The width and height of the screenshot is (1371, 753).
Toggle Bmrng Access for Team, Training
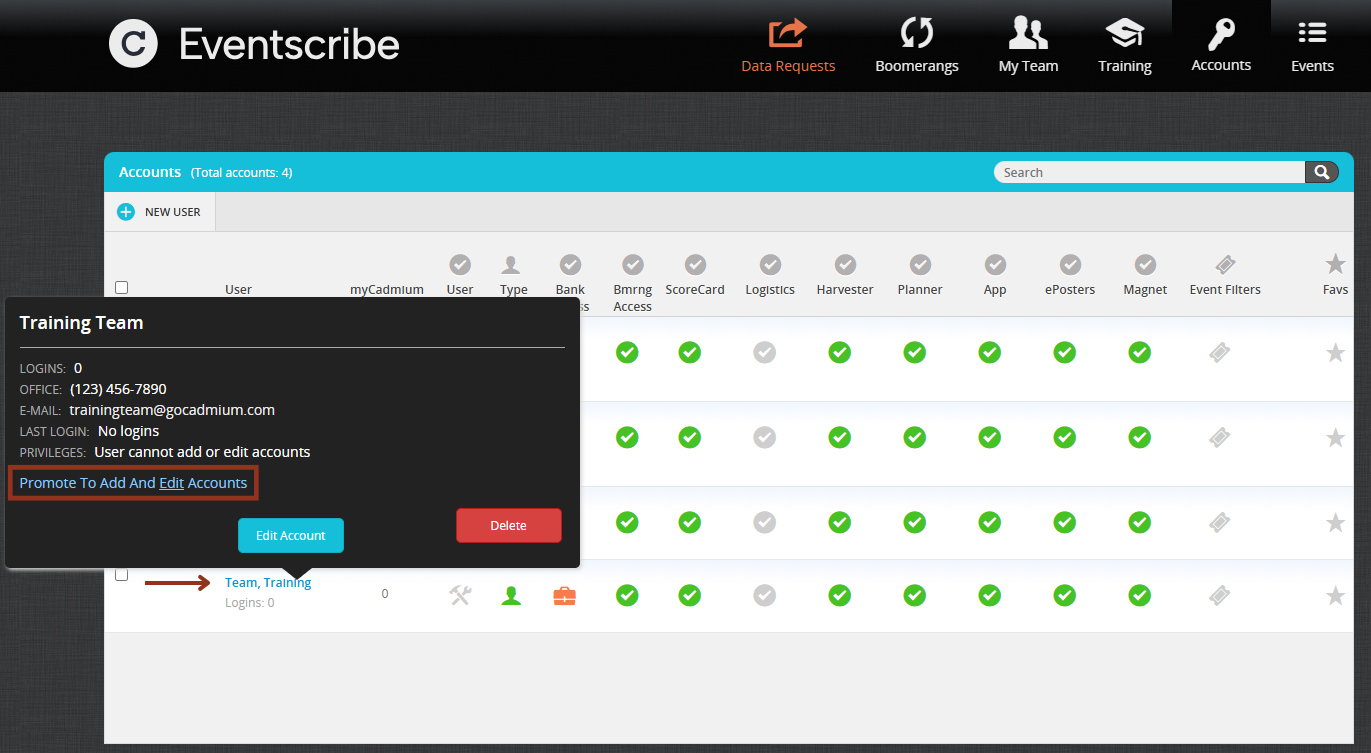point(627,595)
